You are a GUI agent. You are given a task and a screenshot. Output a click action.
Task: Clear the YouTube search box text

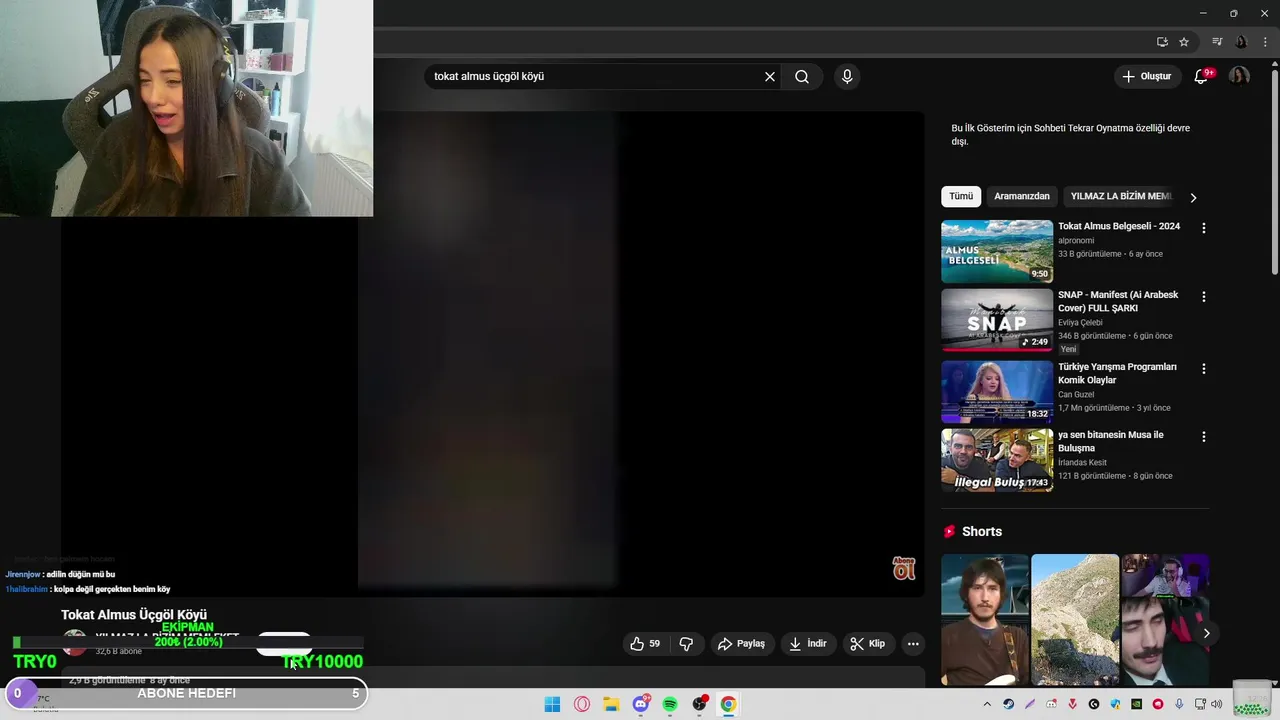pos(770,77)
